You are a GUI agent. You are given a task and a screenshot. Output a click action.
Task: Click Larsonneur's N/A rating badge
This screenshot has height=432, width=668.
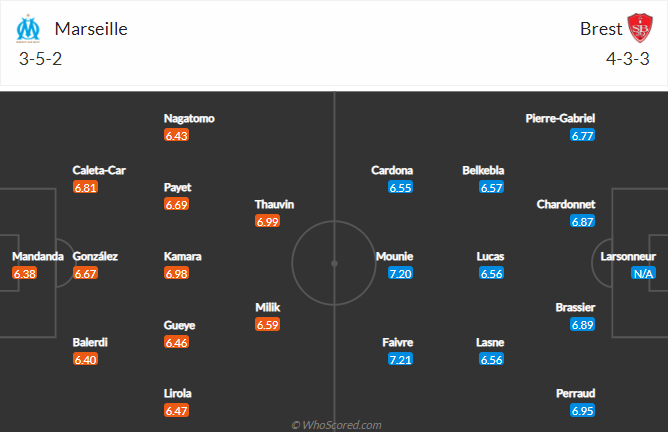coord(641,273)
